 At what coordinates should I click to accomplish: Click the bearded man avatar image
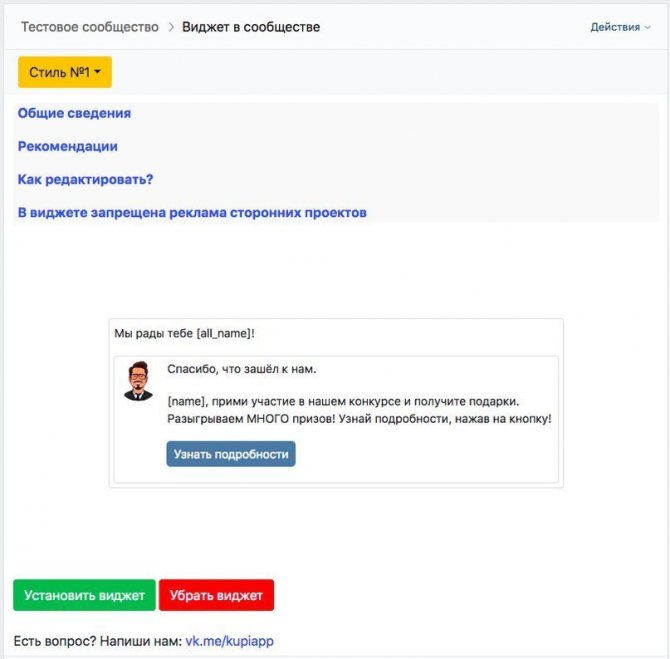click(138, 381)
